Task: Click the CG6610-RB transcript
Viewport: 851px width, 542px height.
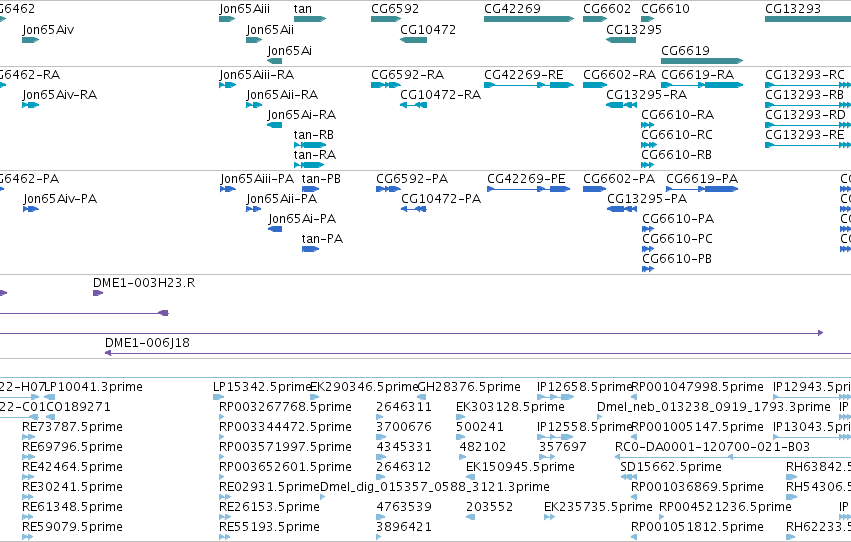Action: (x=647, y=165)
